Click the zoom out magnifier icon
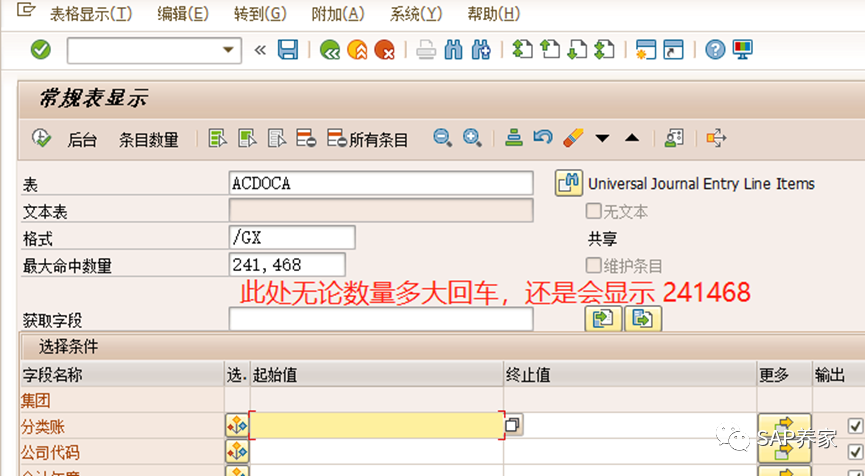 (x=442, y=137)
